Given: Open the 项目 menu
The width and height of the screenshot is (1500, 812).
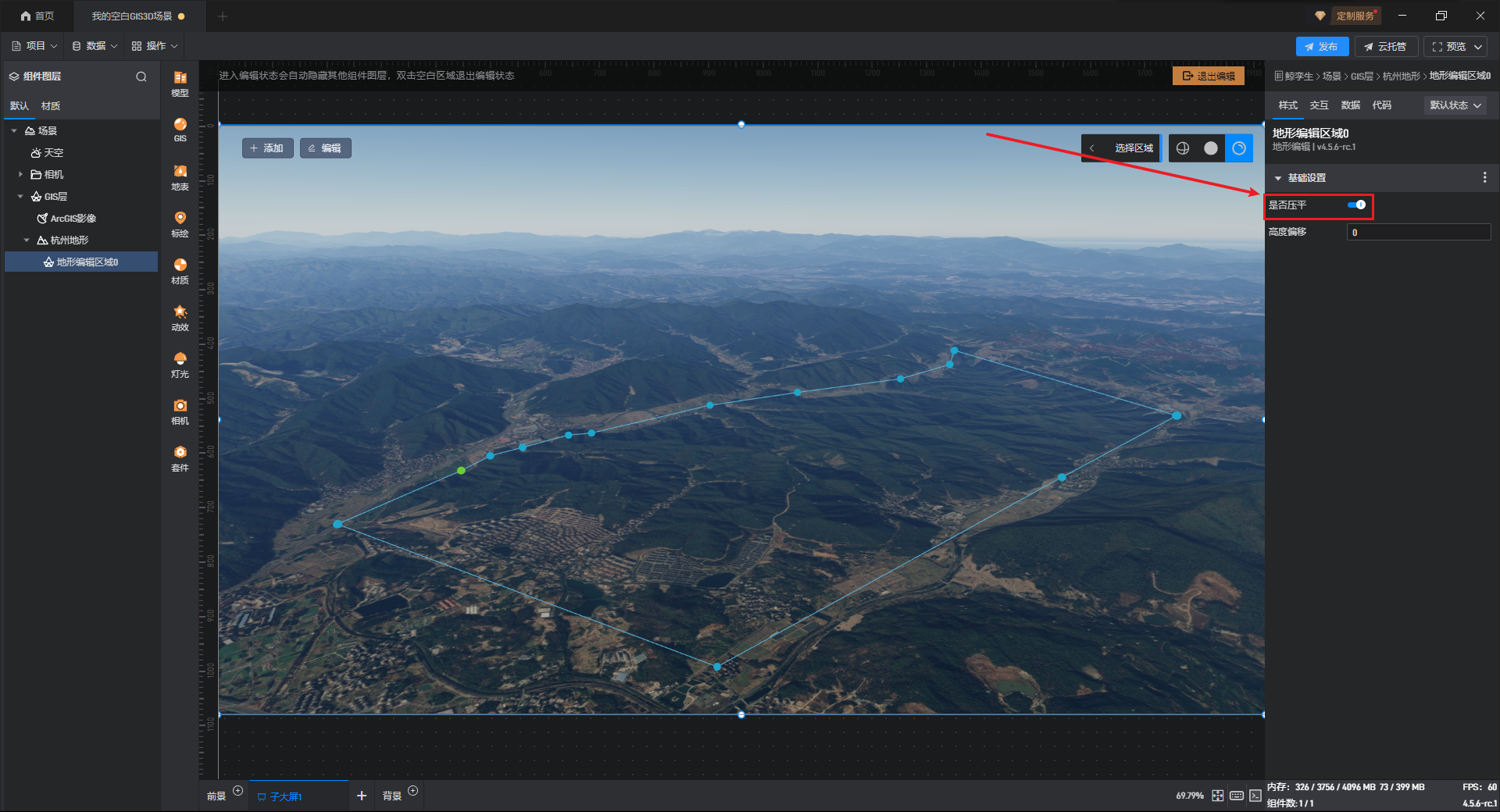Looking at the screenshot, I should click(x=34, y=46).
